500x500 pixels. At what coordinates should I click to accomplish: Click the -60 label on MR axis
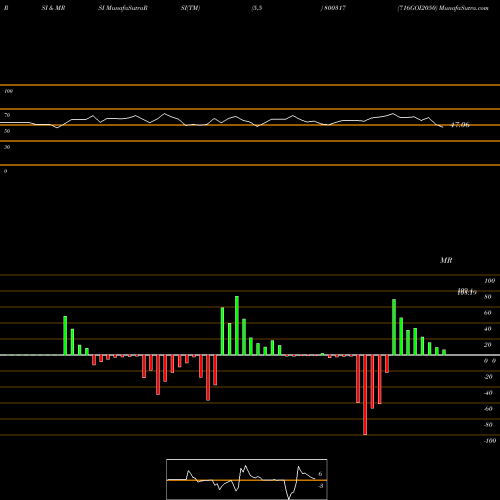pyautogui.click(x=488, y=409)
